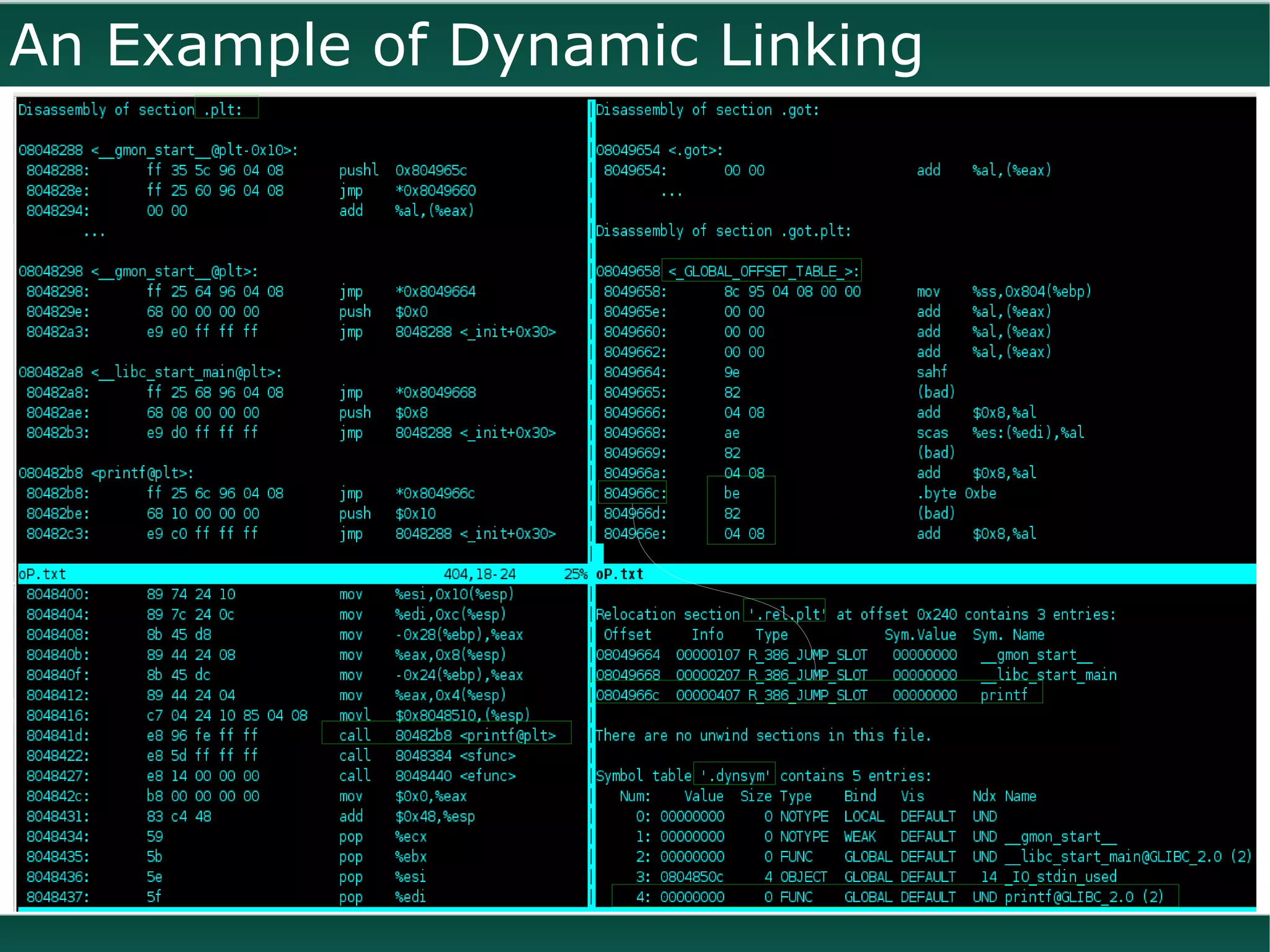The image size is (1270, 952).
Task: Click 'Disassembly of section .got:' header
Action: point(708,110)
